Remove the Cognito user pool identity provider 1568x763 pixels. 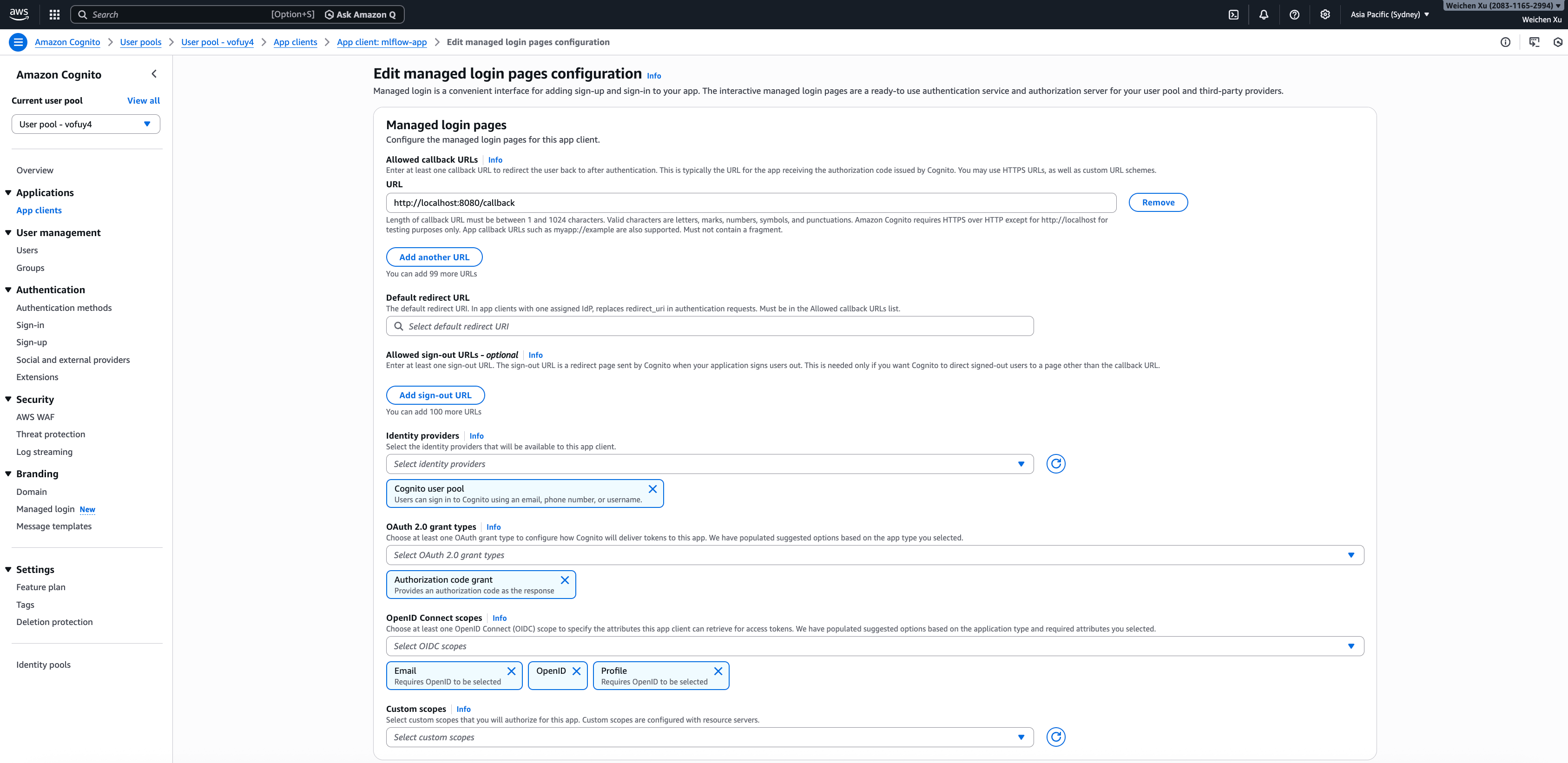tap(652, 488)
